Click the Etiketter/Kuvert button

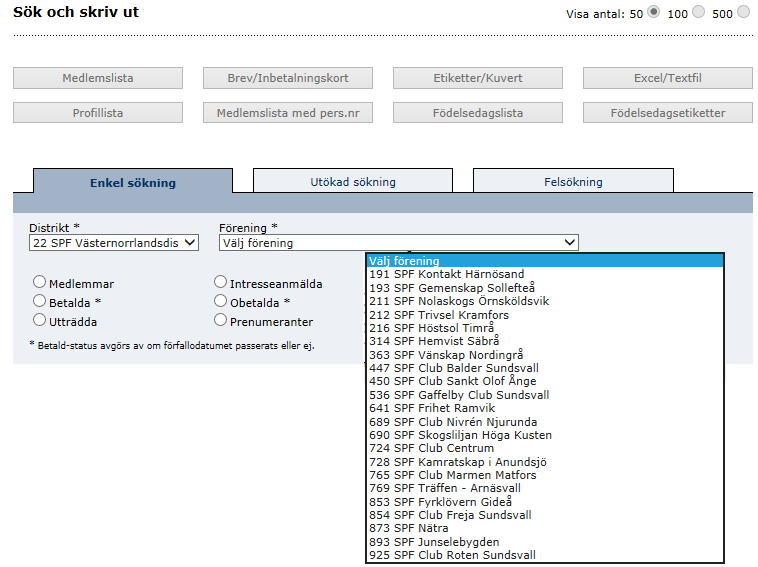click(x=478, y=78)
